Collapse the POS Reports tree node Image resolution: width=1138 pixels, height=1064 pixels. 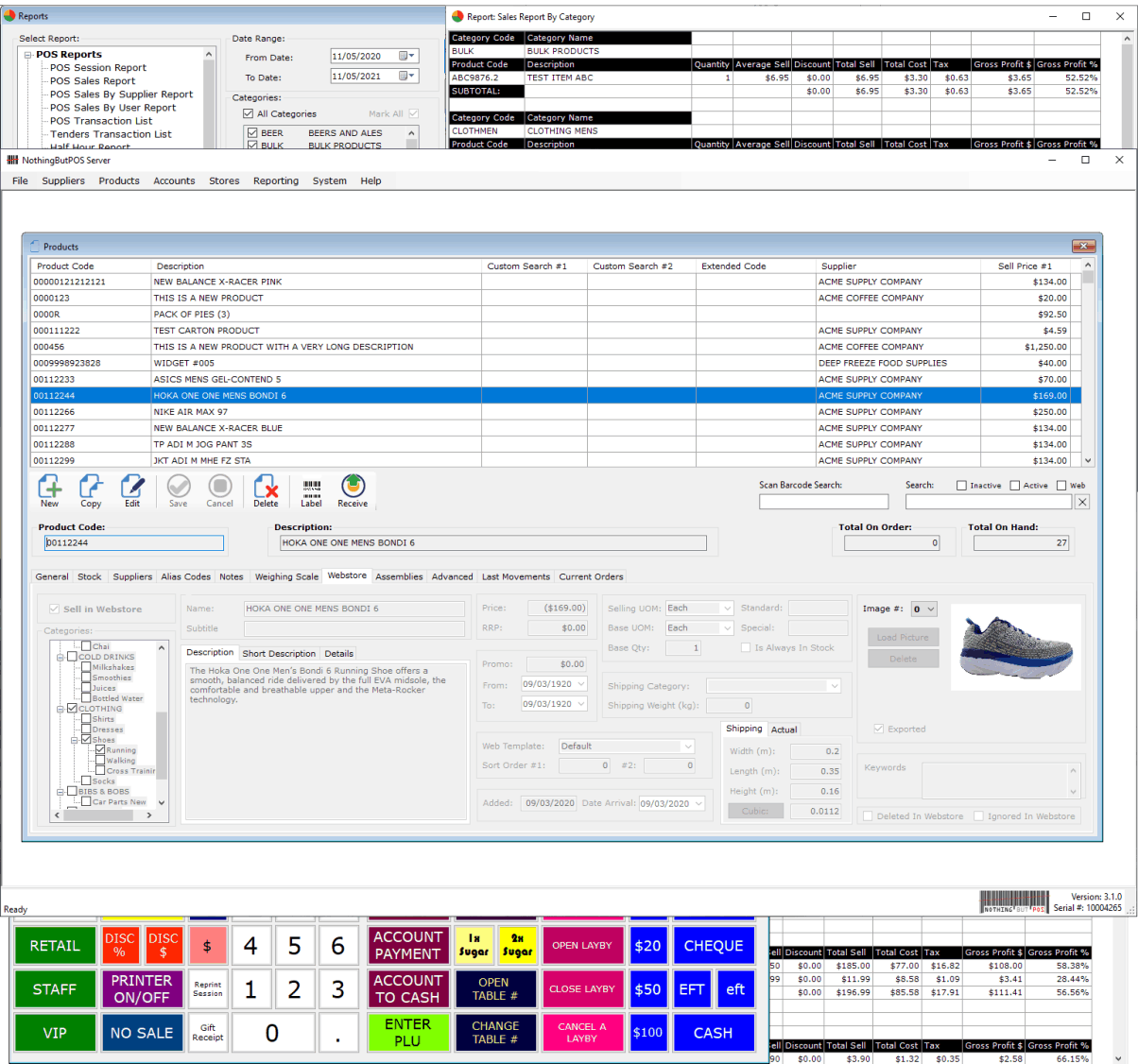[x=28, y=55]
